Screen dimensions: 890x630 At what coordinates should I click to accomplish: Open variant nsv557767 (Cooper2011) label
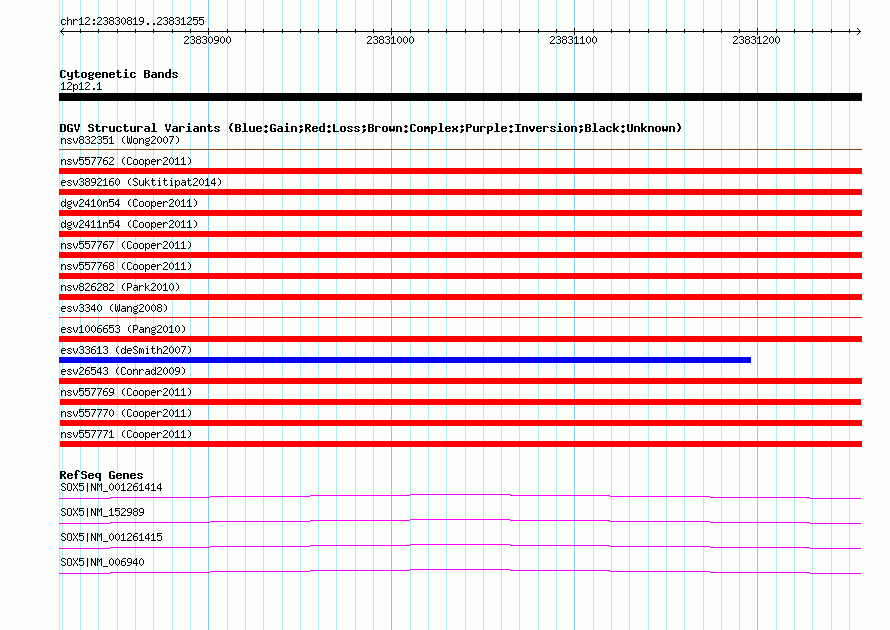point(126,245)
